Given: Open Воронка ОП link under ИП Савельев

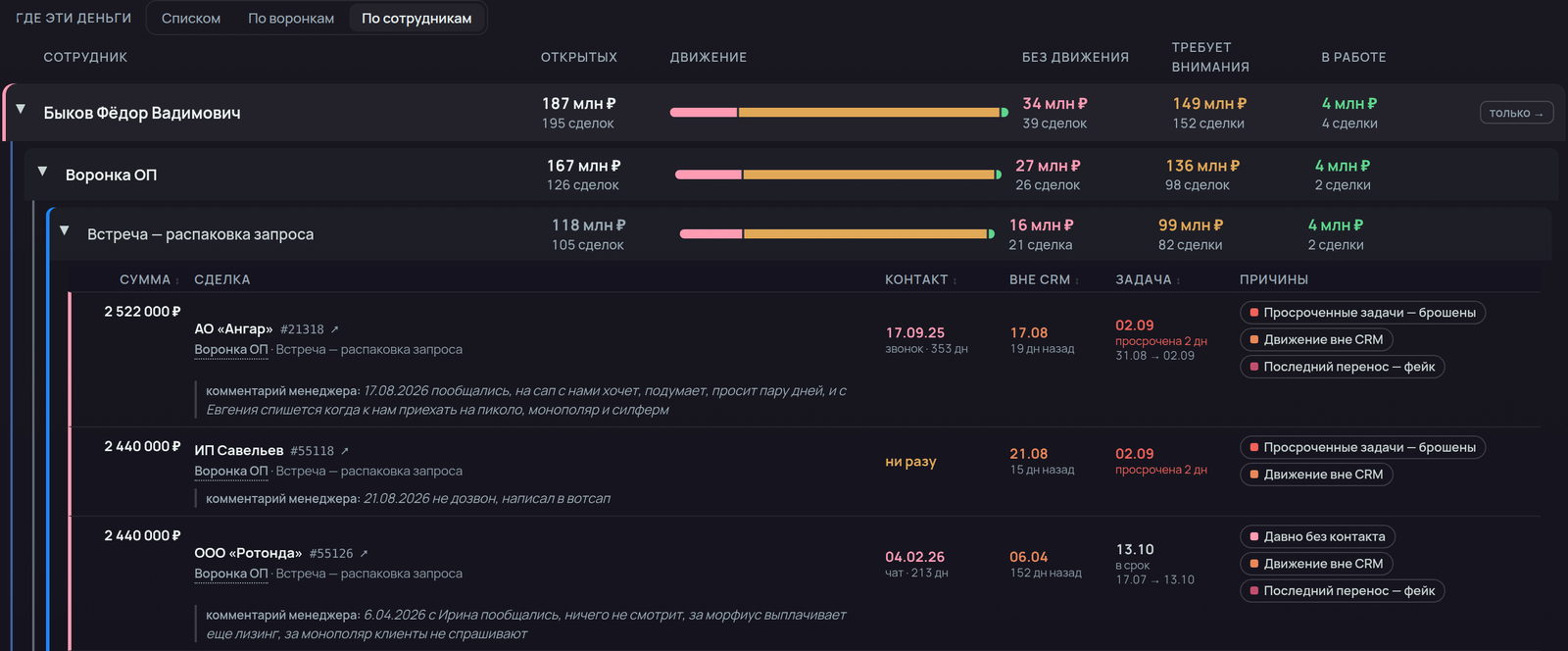Looking at the screenshot, I should point(231,472).
